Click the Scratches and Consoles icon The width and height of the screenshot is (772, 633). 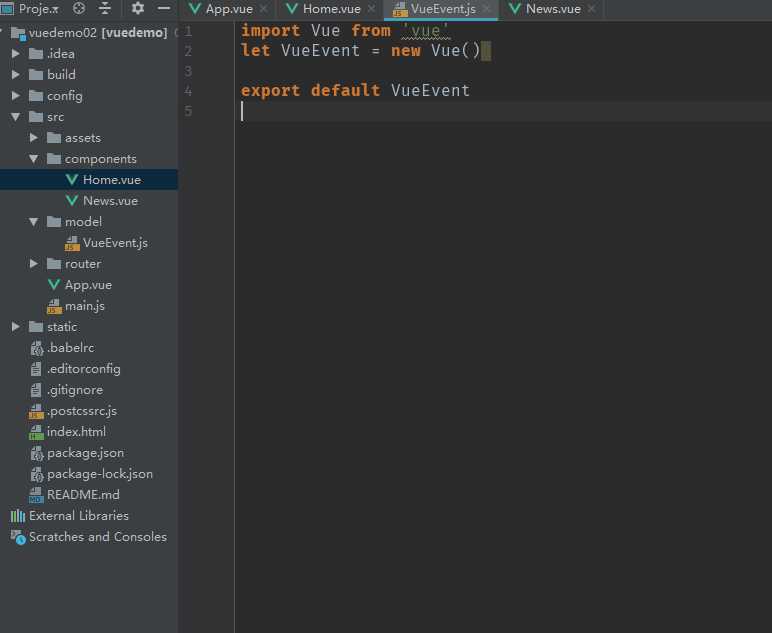(18, 537)
